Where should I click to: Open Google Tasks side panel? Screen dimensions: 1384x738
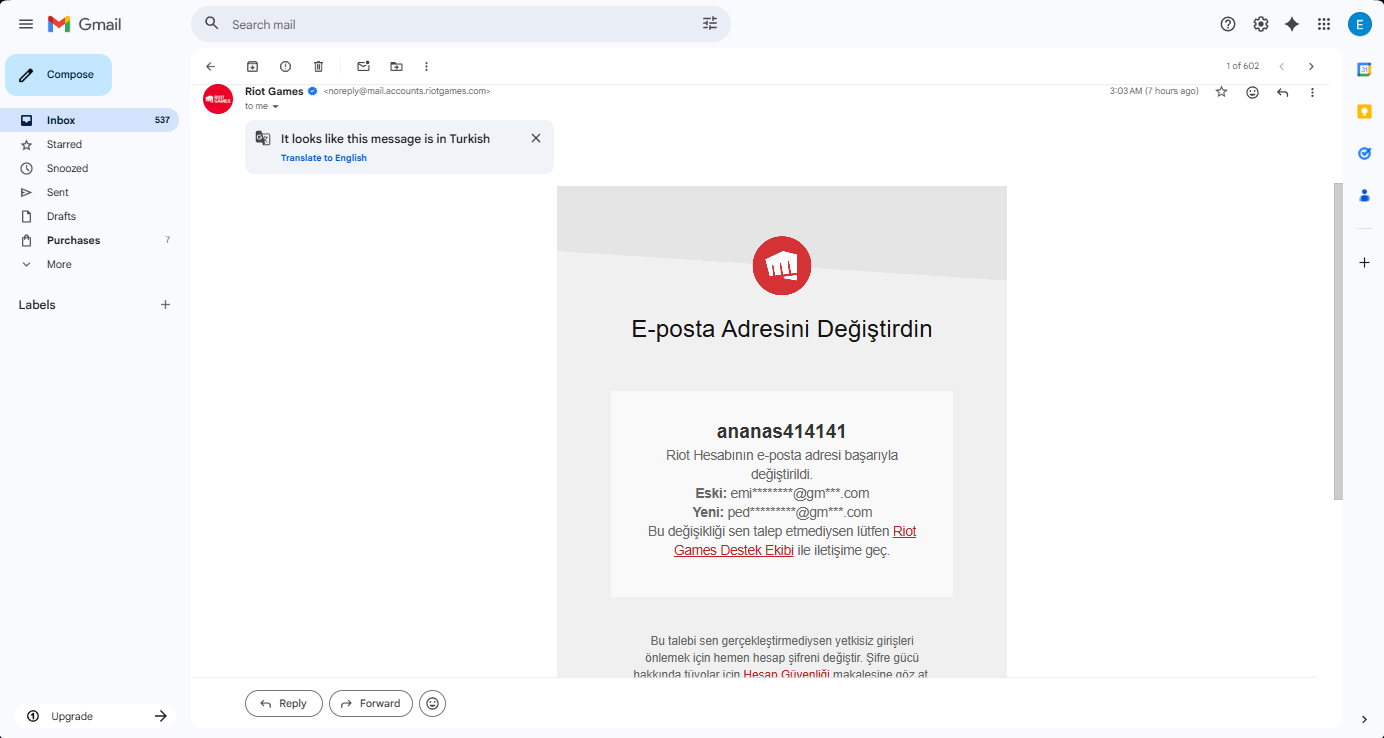1364,153
